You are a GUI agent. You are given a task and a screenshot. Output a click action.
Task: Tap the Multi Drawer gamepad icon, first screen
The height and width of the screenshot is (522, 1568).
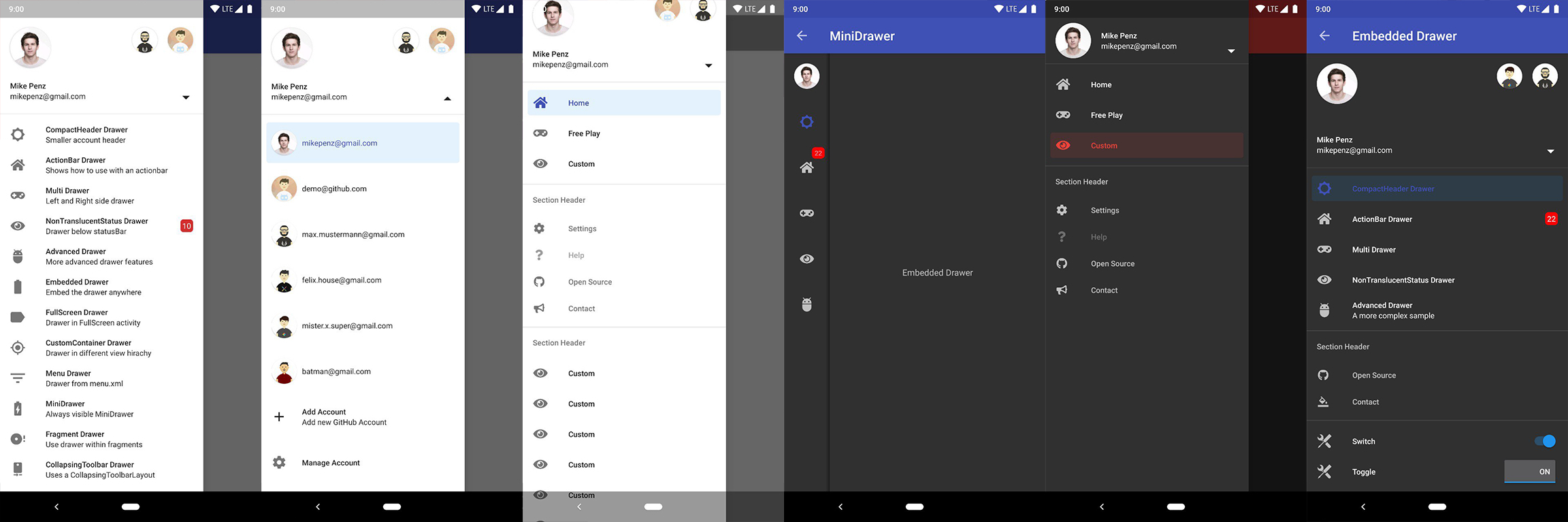point(18,195)
